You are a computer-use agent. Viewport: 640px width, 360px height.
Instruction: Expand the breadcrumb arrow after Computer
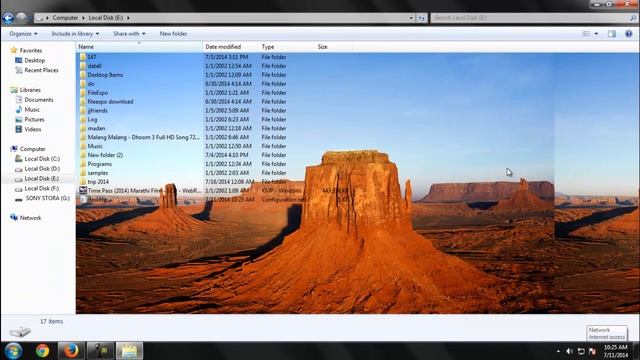[x=83, y=18]
